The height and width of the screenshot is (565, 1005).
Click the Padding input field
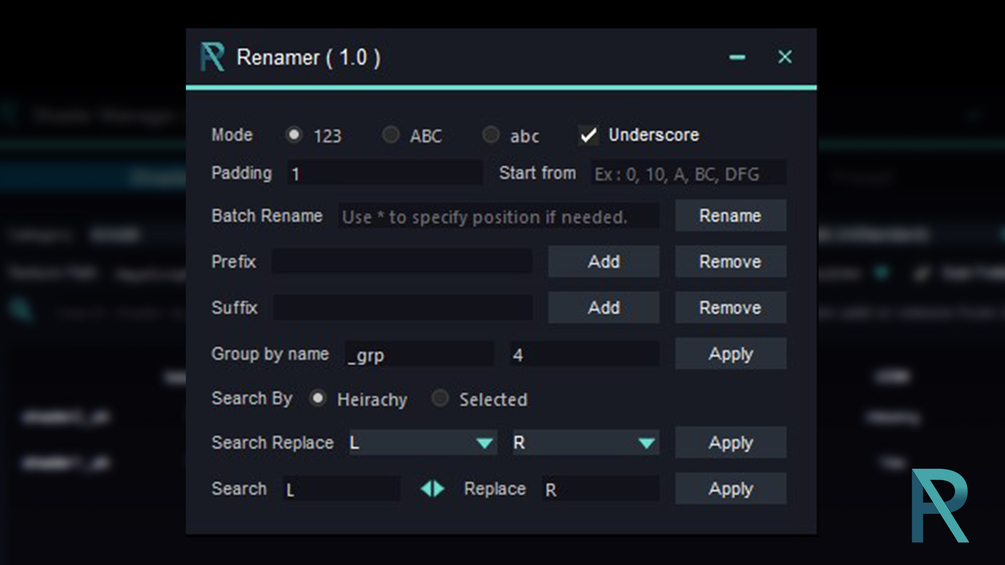[384, 174]
